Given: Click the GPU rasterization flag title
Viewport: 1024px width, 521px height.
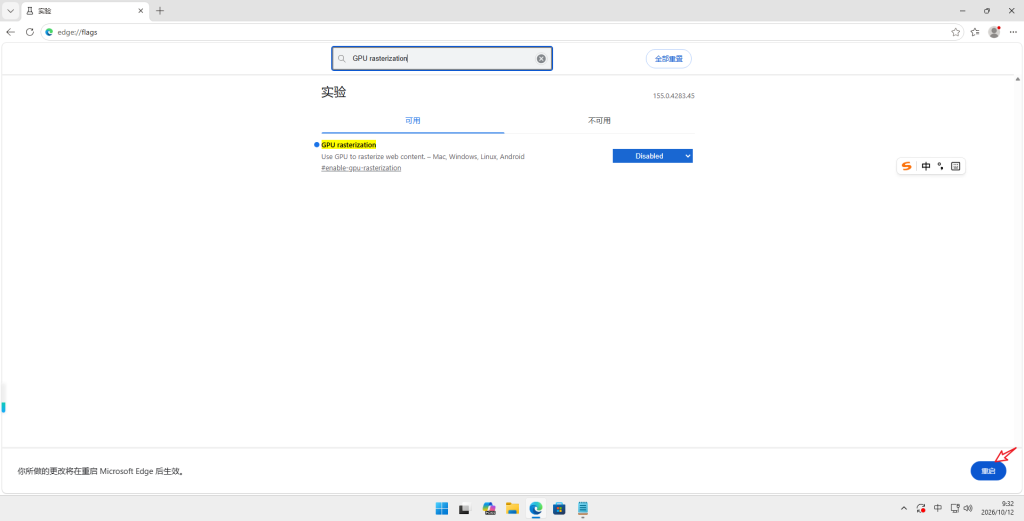Looking at the screenshot, I should coord(349,145).
